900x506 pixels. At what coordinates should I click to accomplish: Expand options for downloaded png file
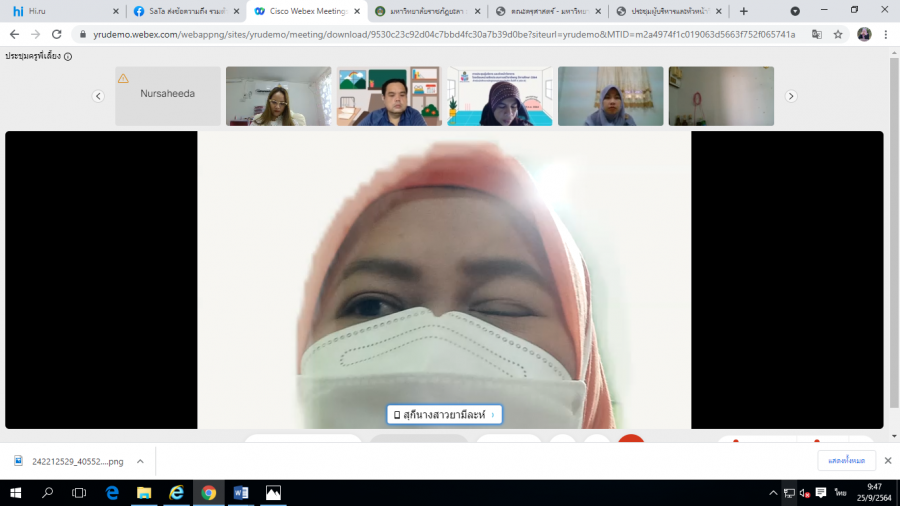point(140,461)
